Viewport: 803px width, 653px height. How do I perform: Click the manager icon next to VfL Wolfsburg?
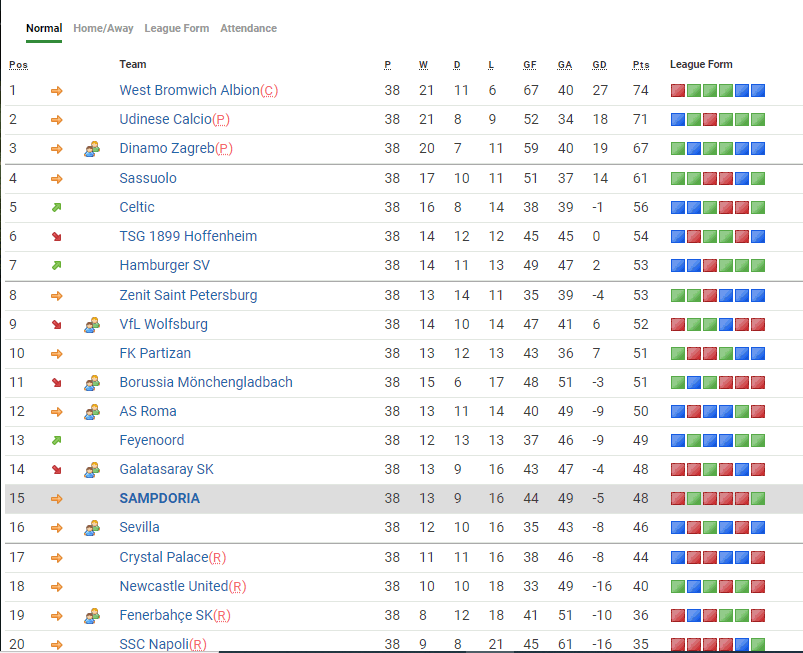pos(92,324)
